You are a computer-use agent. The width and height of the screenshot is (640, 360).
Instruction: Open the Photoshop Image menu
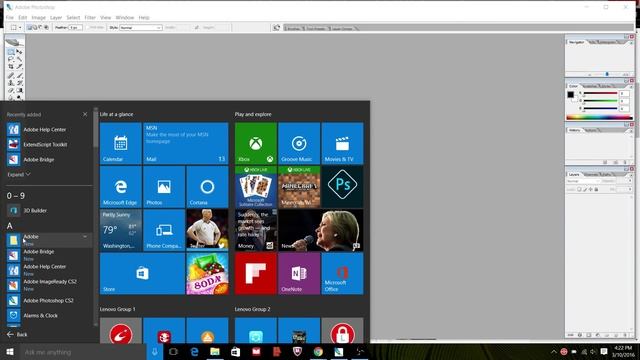point(39,18)
